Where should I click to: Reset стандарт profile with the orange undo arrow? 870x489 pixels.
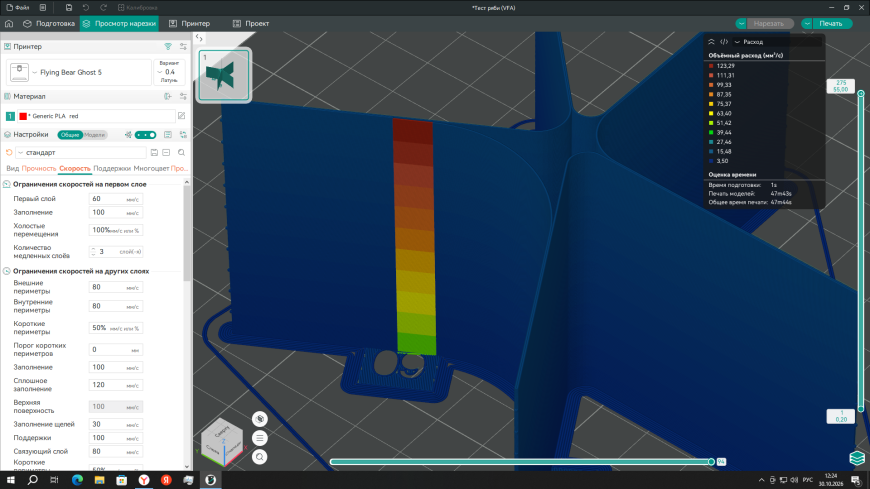9,153
